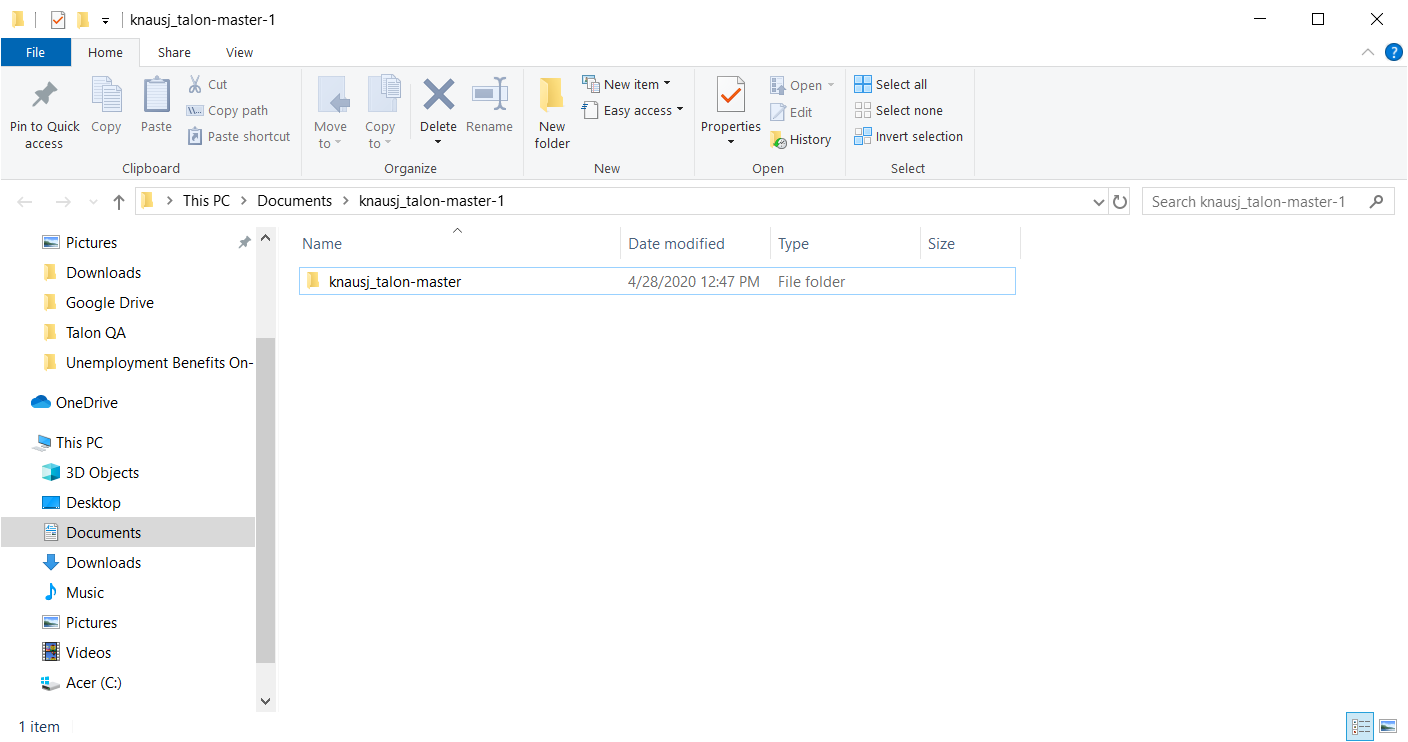The width and height of the screenshot is (1408, 742).
Task: Open the Easy access dropdown
Action: (633, 111)
